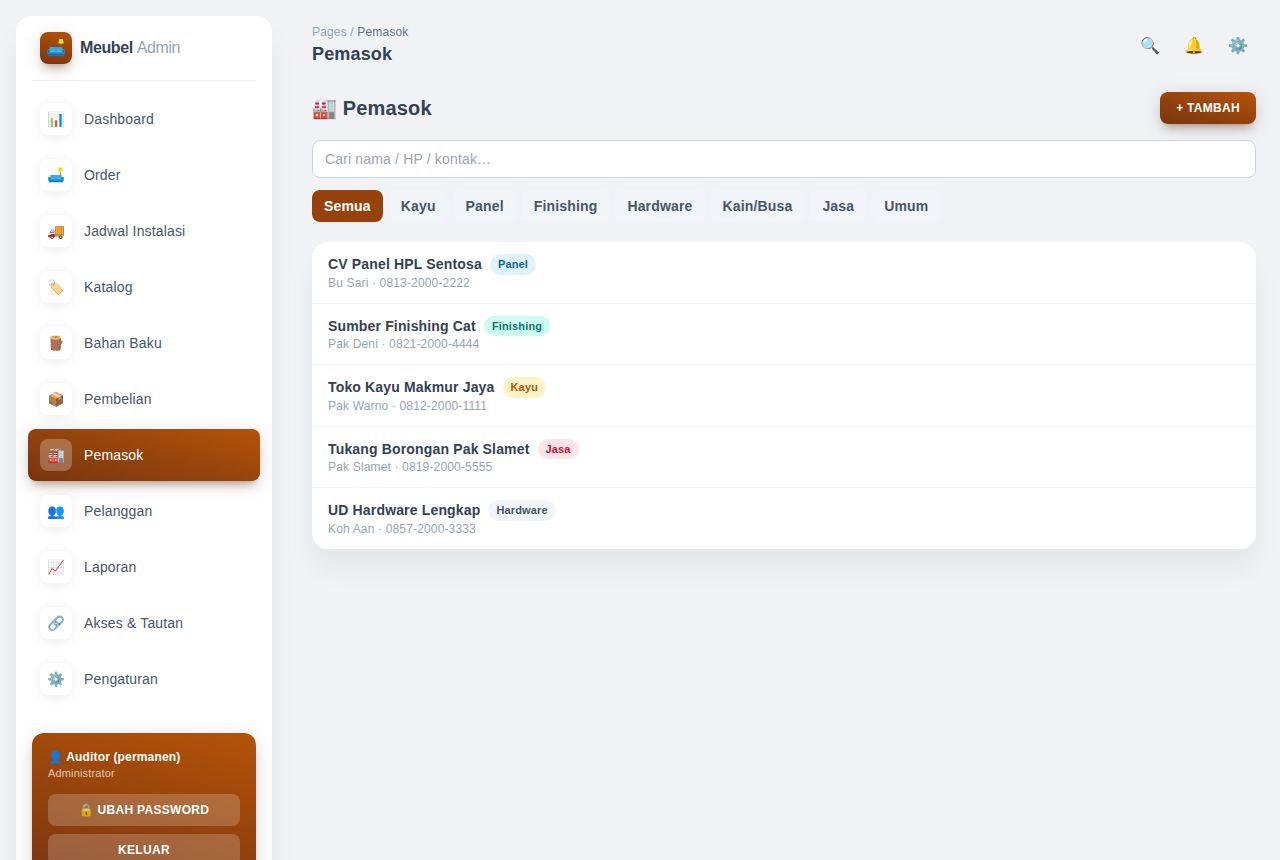This screenshot has width=1280, height=860.
Task: Click the Auditor (permanen) user name
Action: [x=123, y=757]
